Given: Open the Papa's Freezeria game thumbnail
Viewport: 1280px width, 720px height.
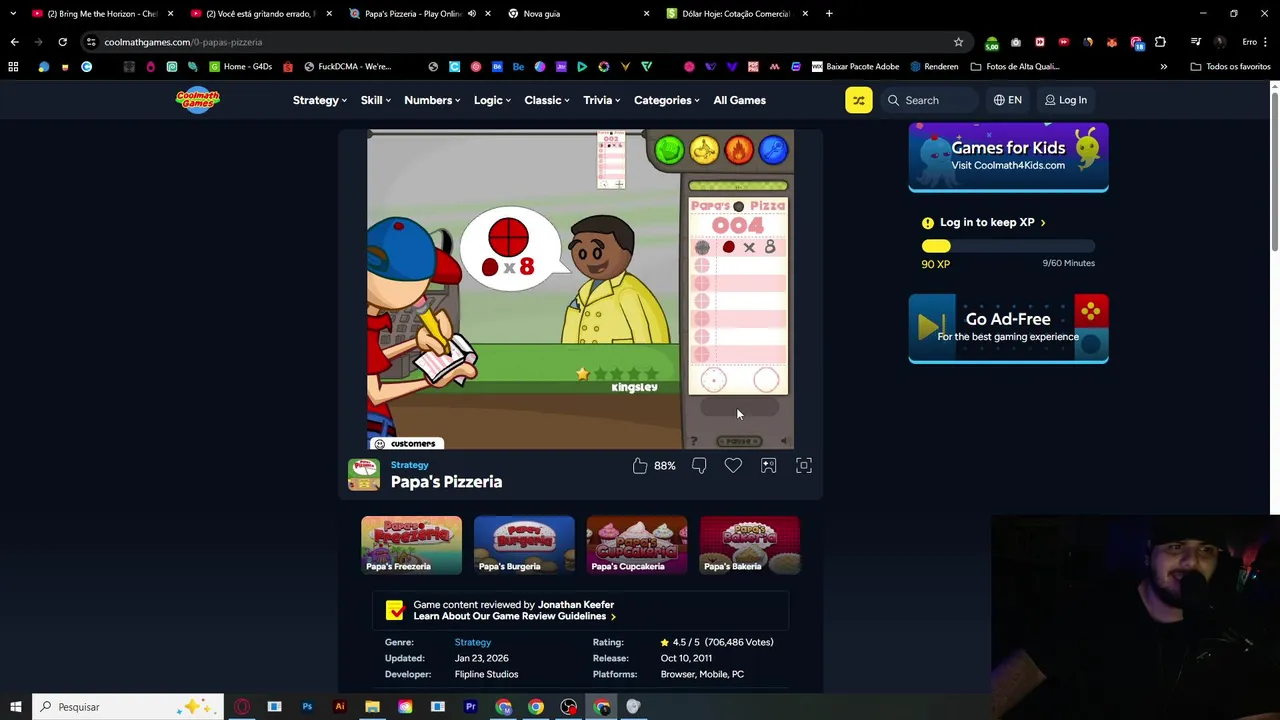Looking at the screenshot, I should pyautogui.click(x=411, y=545).
